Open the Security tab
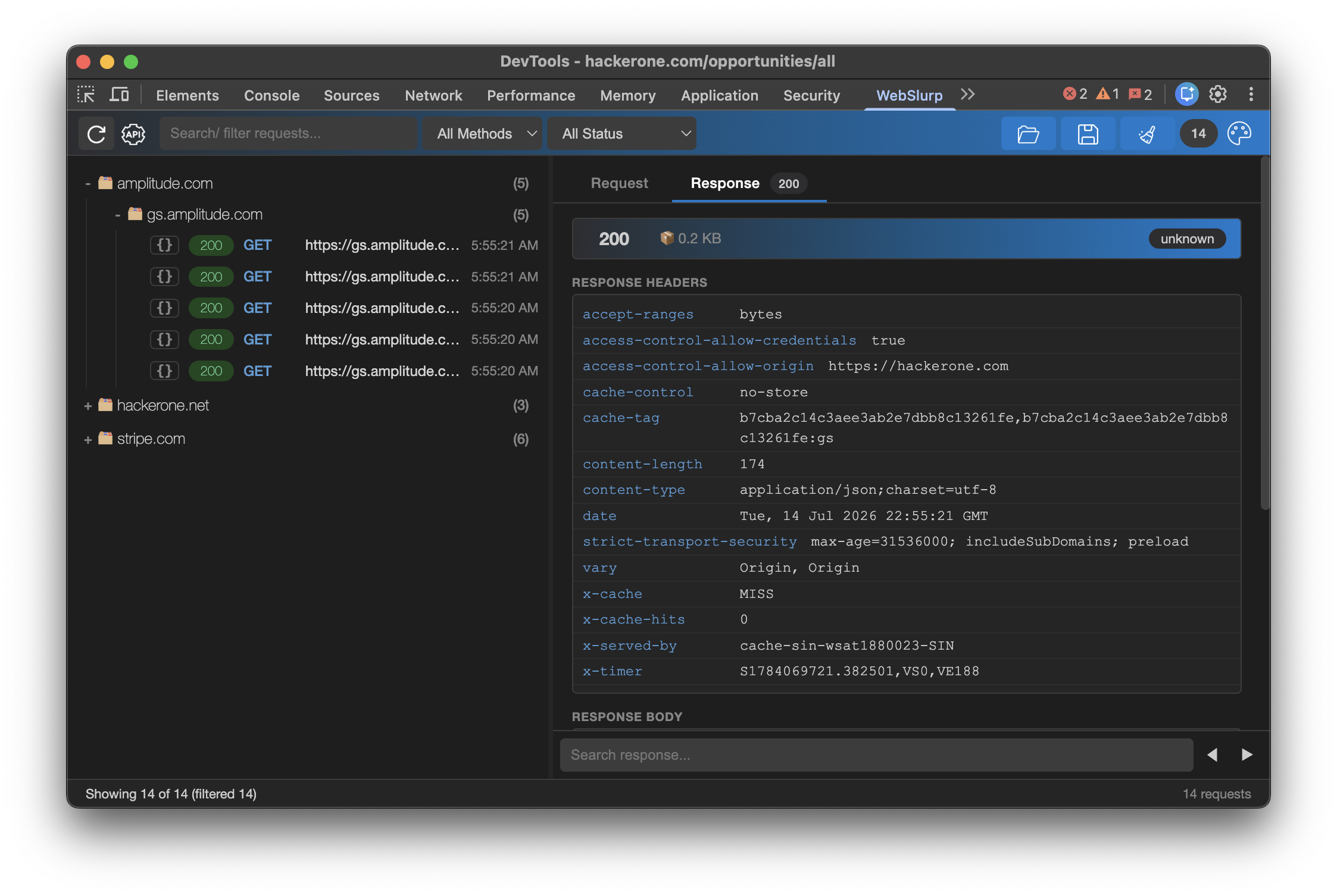The height and width of the screenshot is (896, 1337). (x=811, y=95)
